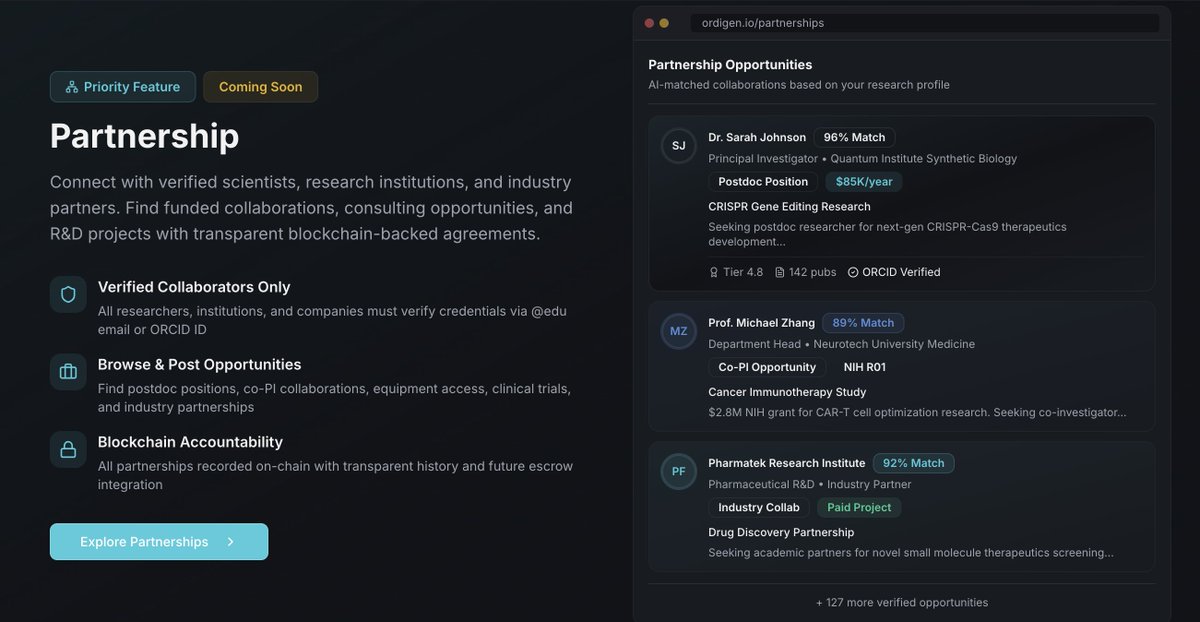Click the '142 pubs' text
The width and height of the screenshot is (1200, 622).
click(813, 272)
